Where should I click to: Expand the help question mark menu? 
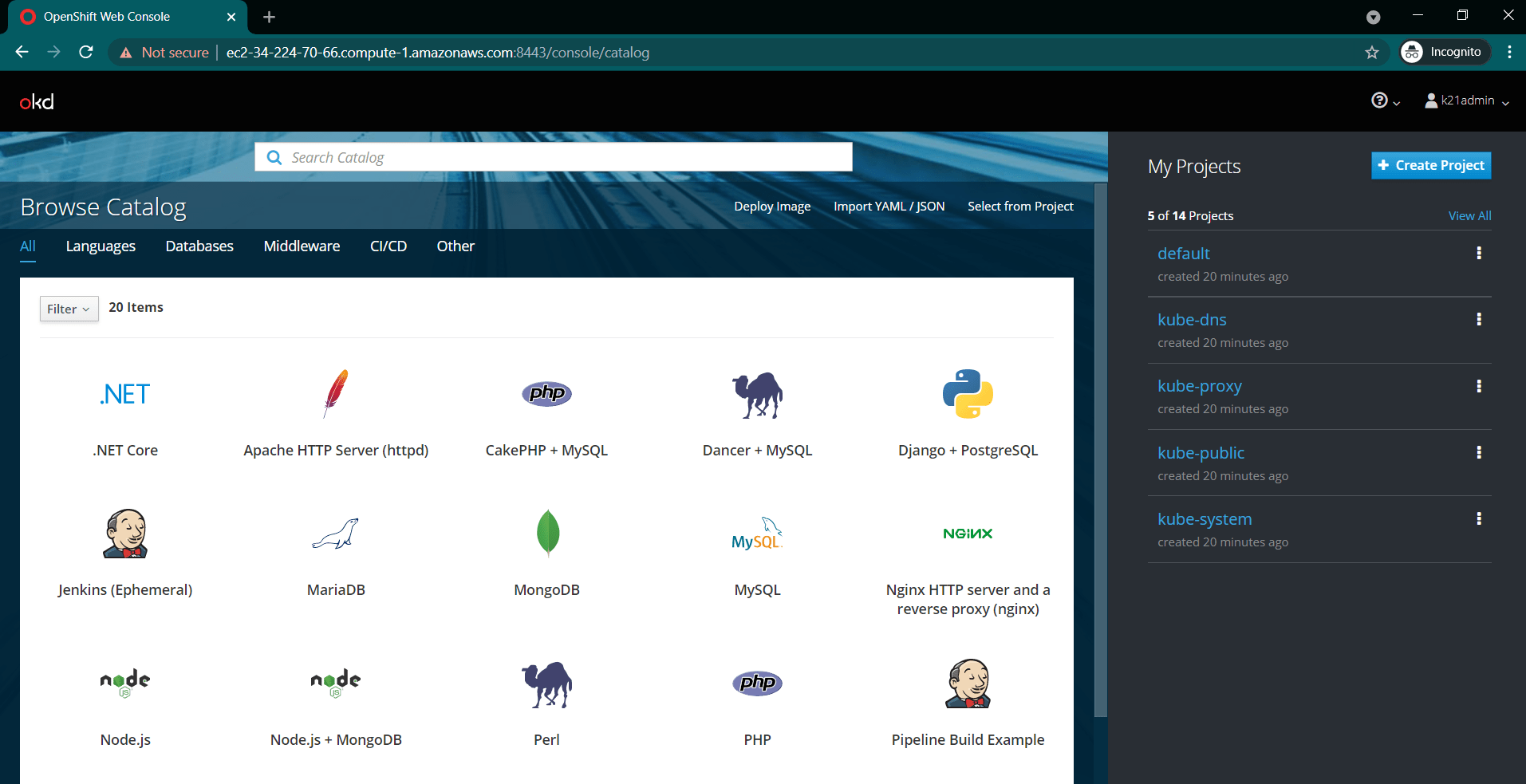(1386, 100)
